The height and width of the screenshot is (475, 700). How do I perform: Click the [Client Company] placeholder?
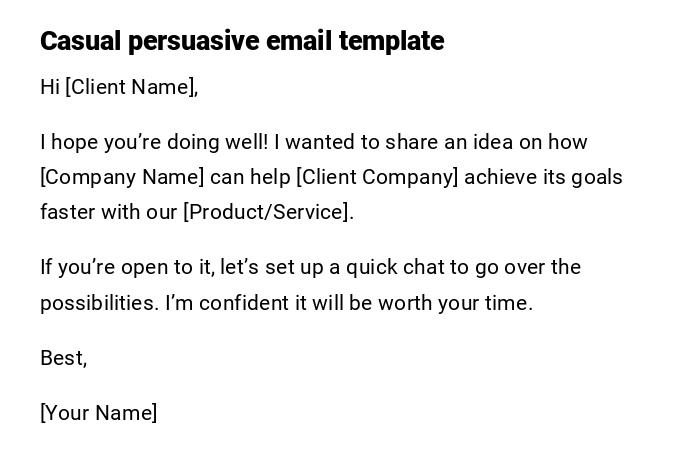(x=377, y=177)
